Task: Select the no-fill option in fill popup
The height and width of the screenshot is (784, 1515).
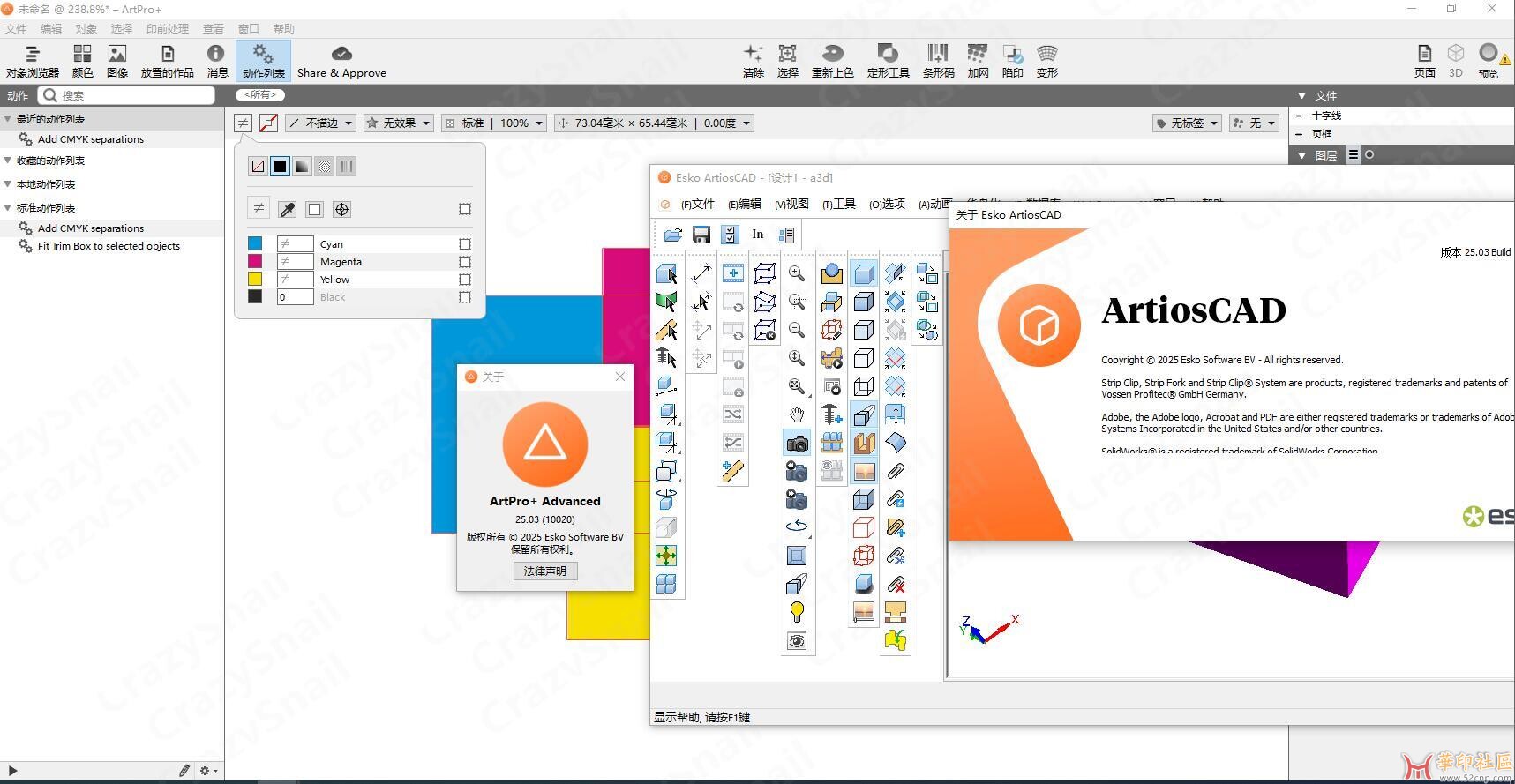Action: tap(258, 166)
